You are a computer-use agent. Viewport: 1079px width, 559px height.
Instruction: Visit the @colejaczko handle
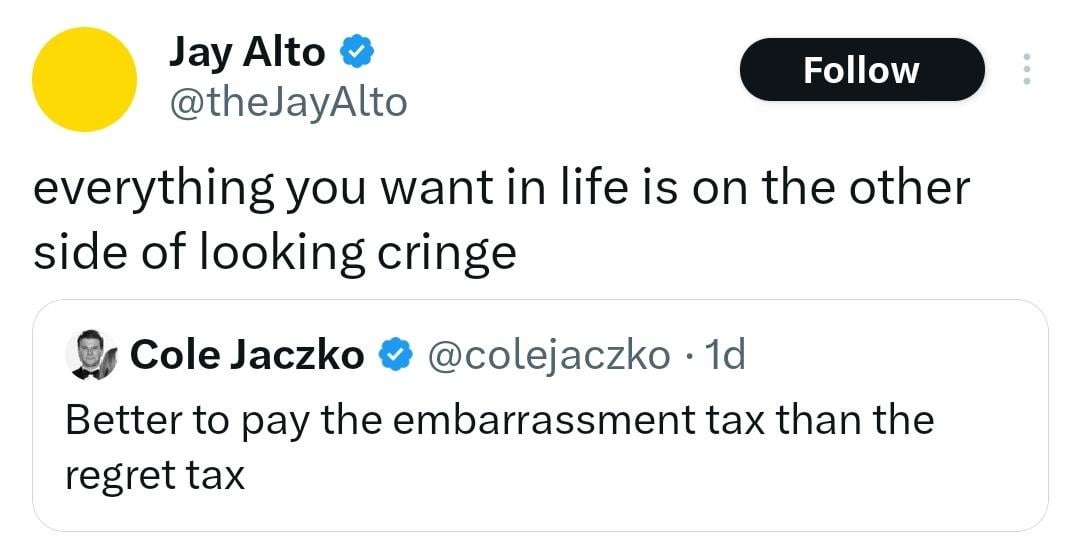point(549,354)
